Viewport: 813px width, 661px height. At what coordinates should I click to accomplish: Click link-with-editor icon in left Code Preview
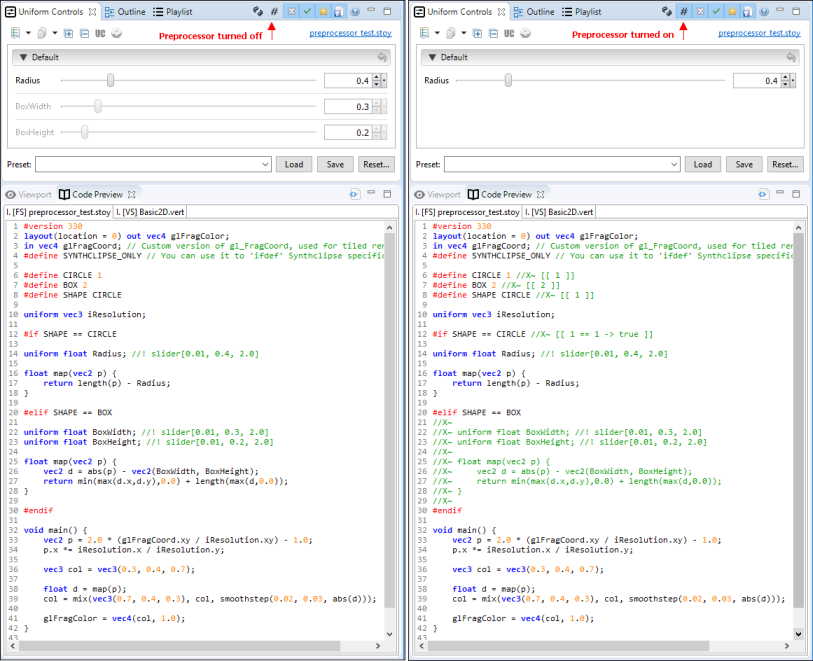coord(354,194)
